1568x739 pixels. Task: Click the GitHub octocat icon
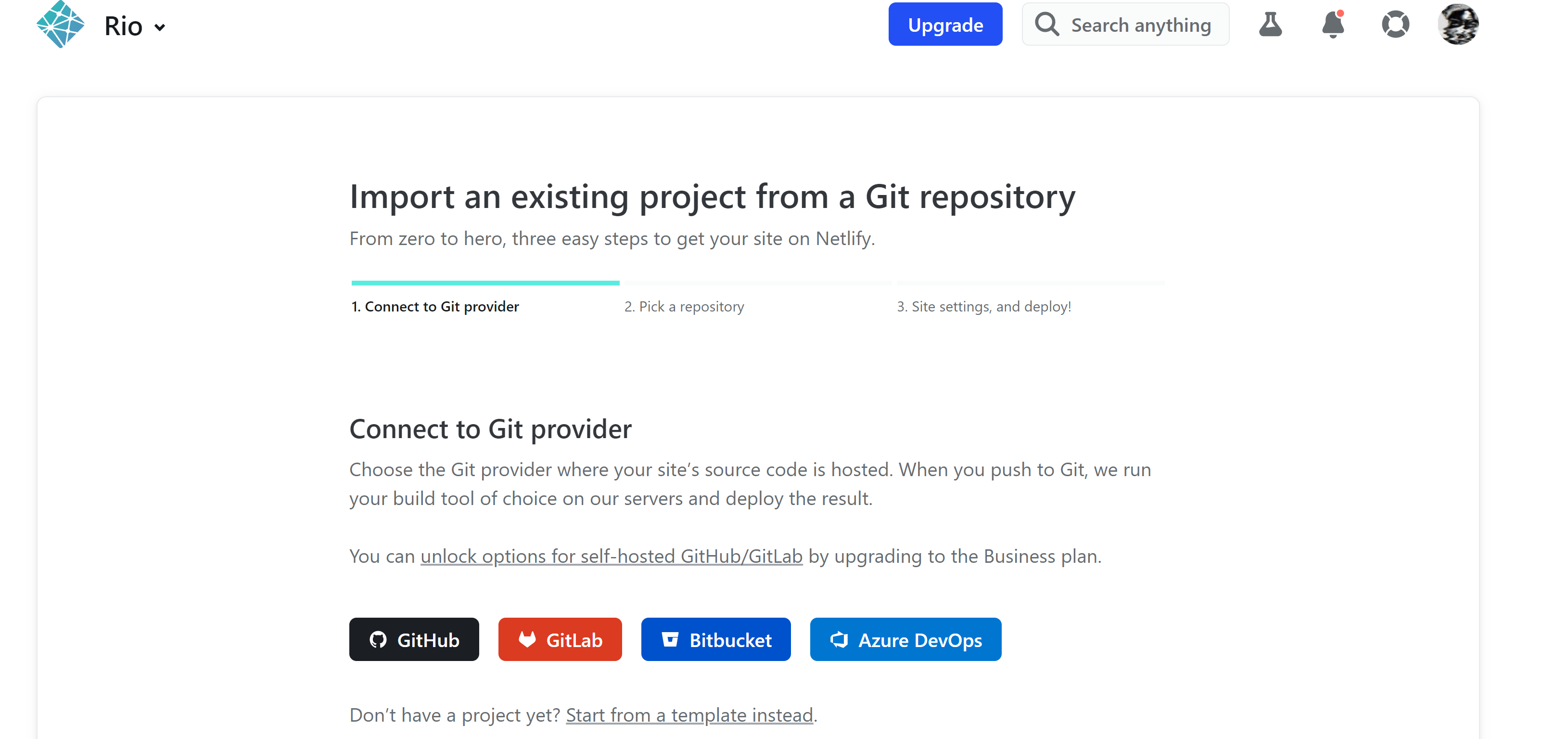point(378,639)
